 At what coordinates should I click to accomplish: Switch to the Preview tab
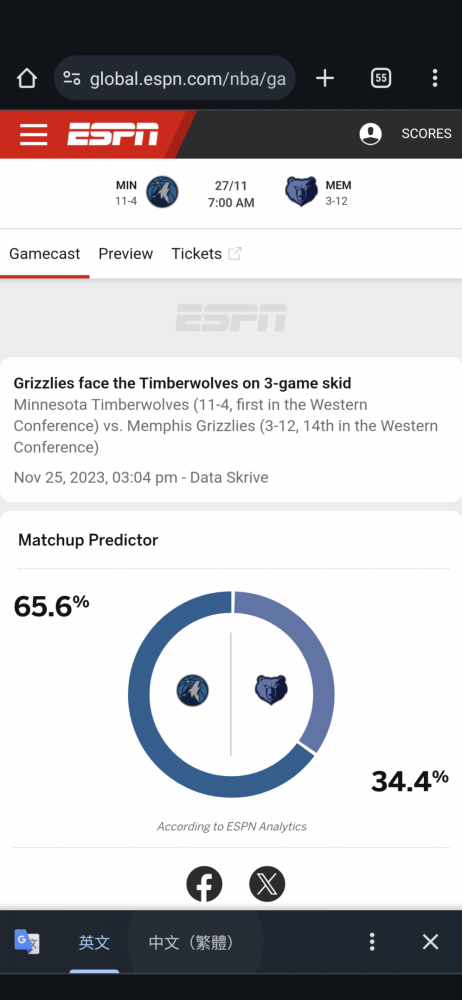click(126, 254)
